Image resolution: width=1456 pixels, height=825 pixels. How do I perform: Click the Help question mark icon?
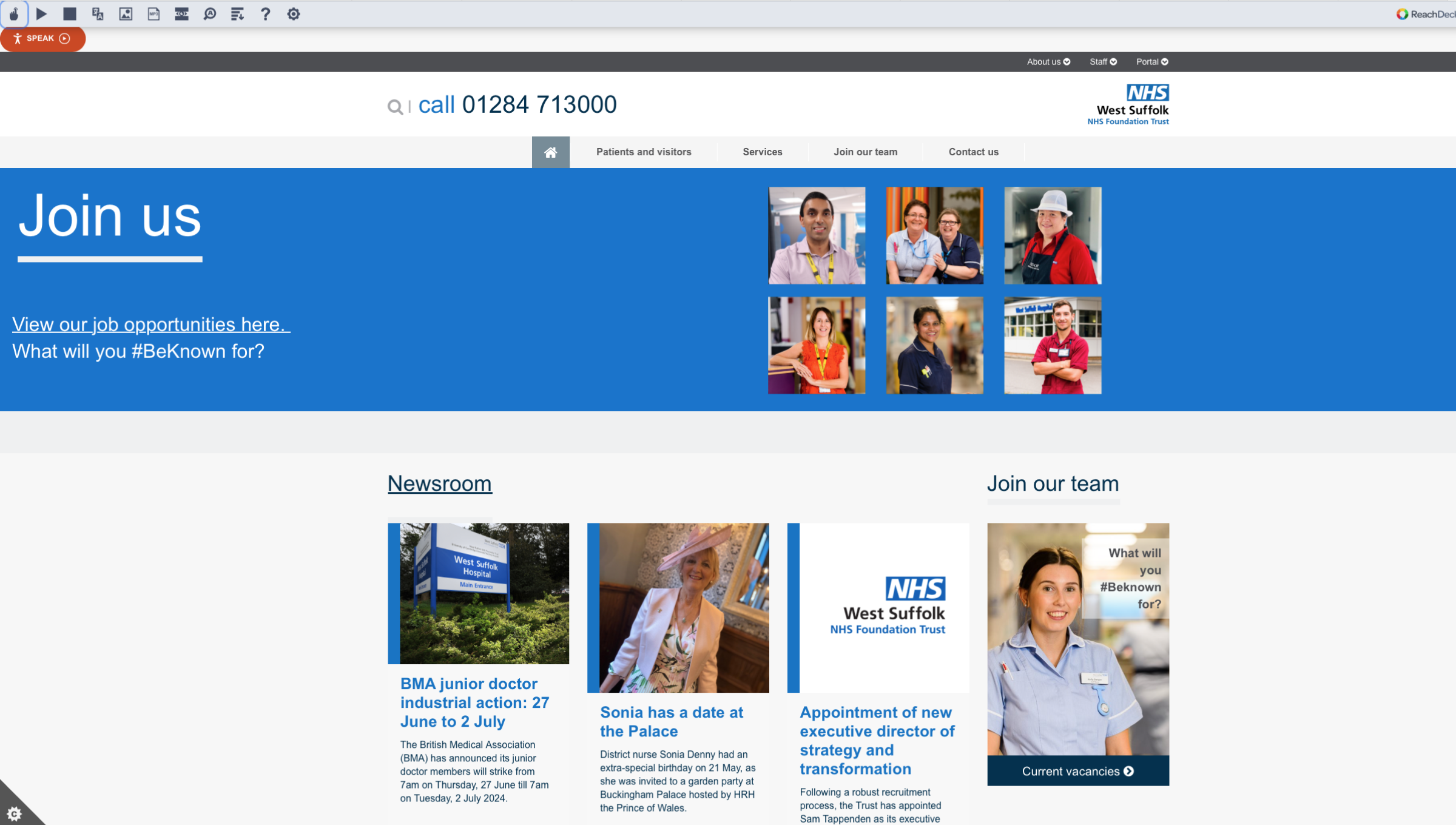265,13
